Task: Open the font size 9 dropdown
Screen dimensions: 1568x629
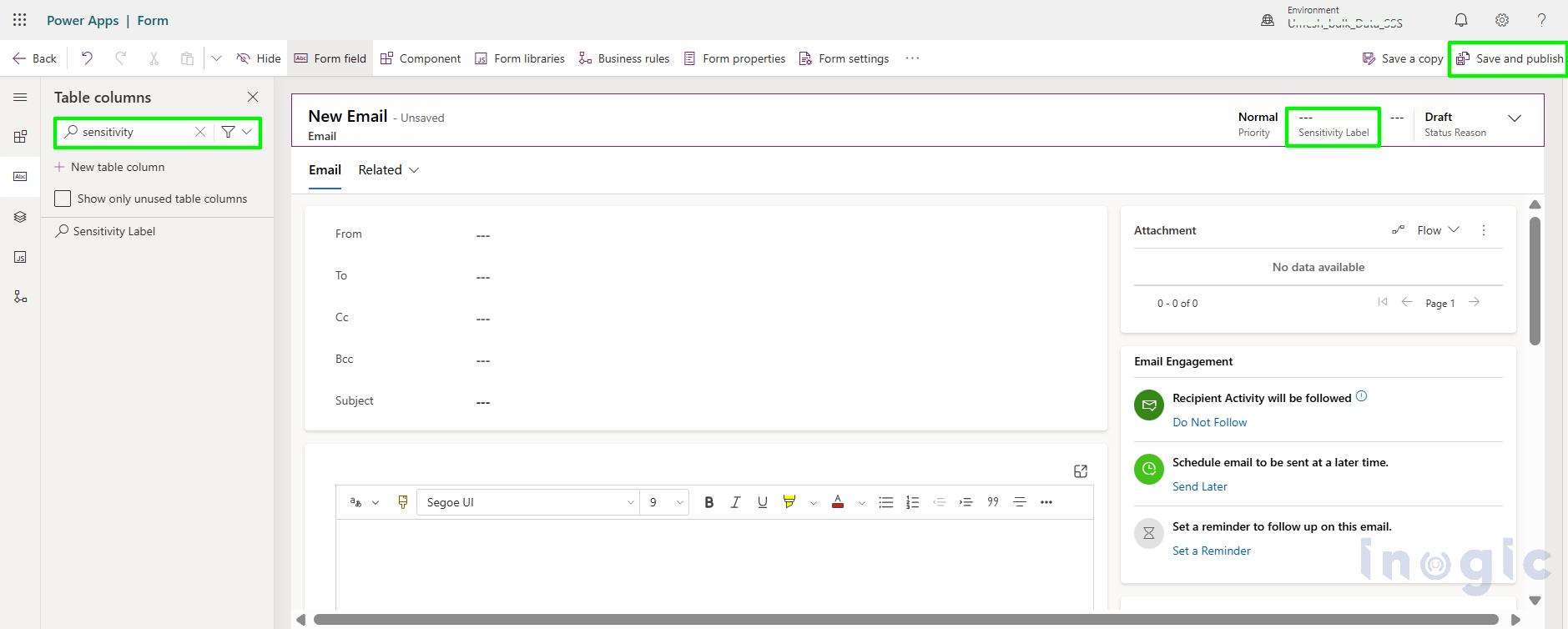Action: pyautogui.click(x=666, y=502)
